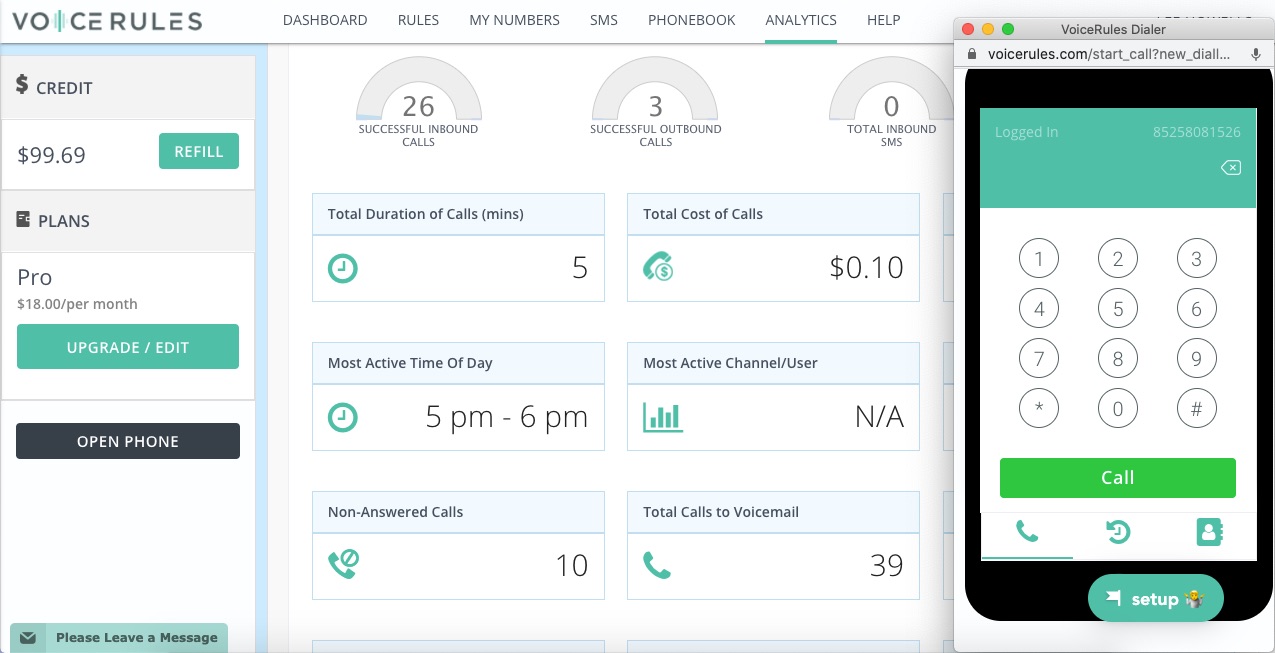Viewport: 1275px width, 653px height.
Task: Click the Open Phone button
Action: pos(128,441)
